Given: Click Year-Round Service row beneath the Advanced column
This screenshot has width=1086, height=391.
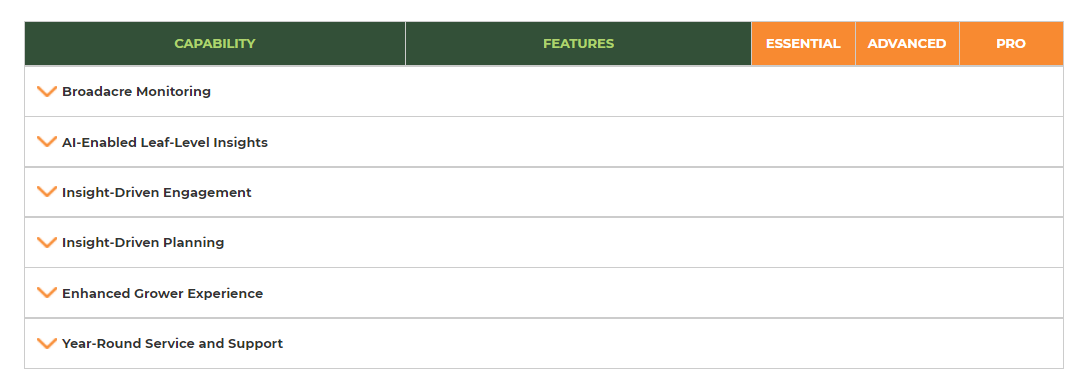Looking at the screenshot, I should (907, 343).
